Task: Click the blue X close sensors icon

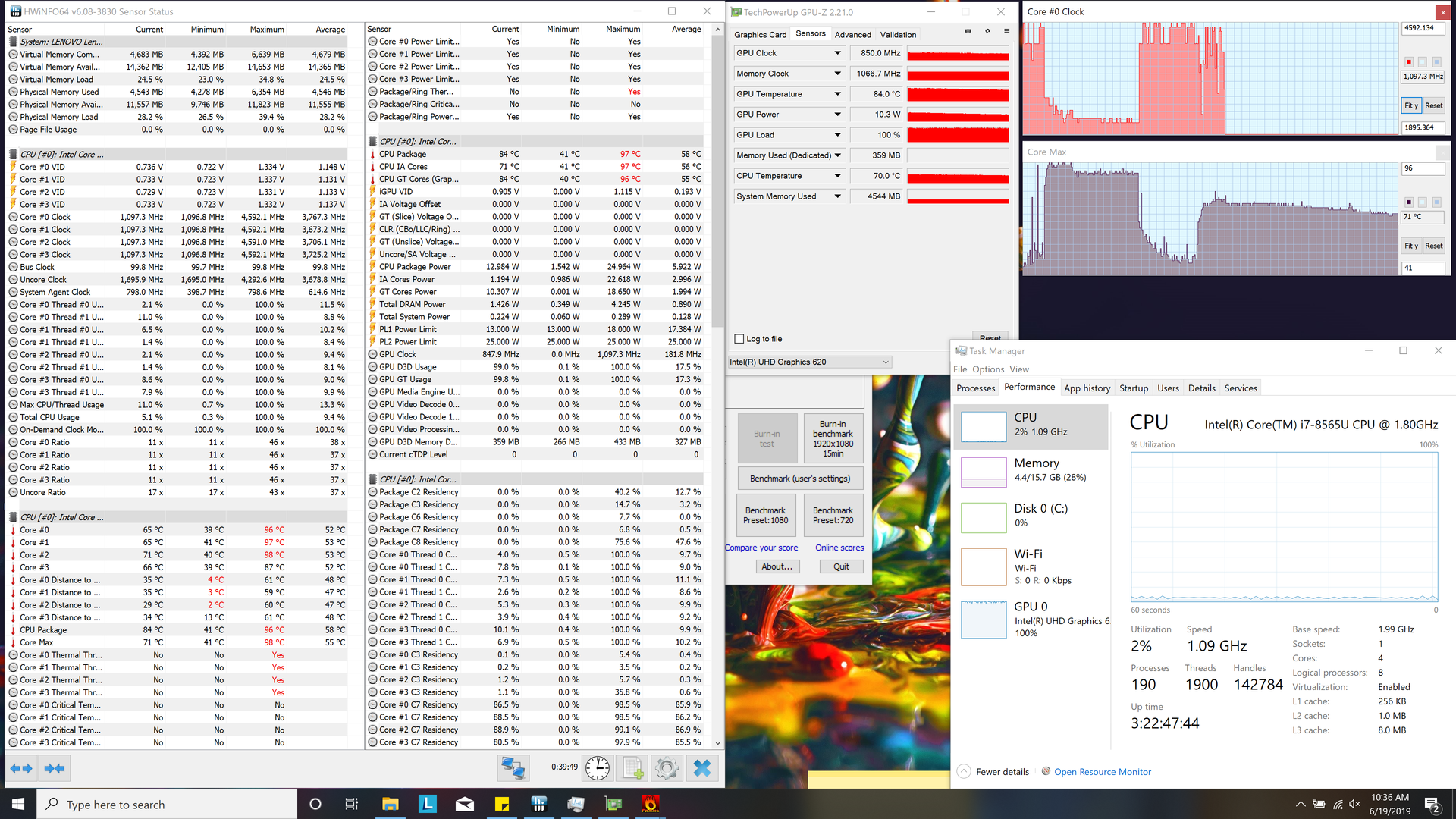Action: tap(702, 768)
